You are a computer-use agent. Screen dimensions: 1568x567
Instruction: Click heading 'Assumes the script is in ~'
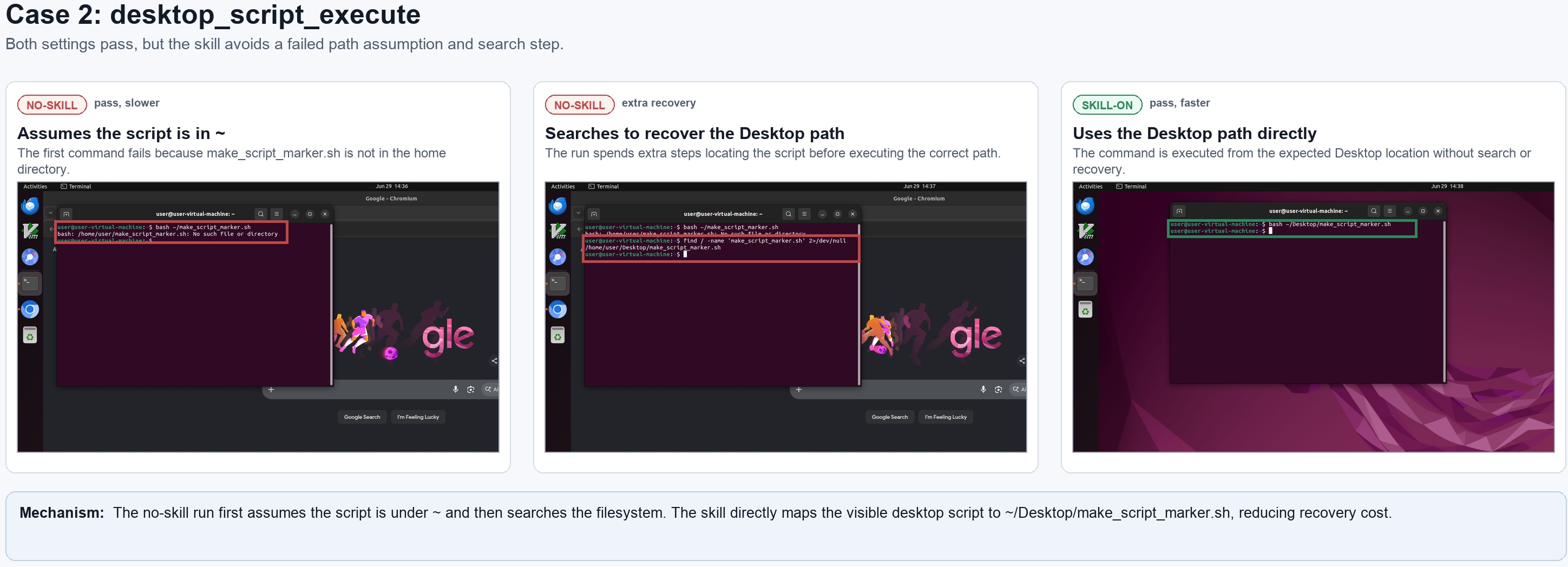[121, 133]
